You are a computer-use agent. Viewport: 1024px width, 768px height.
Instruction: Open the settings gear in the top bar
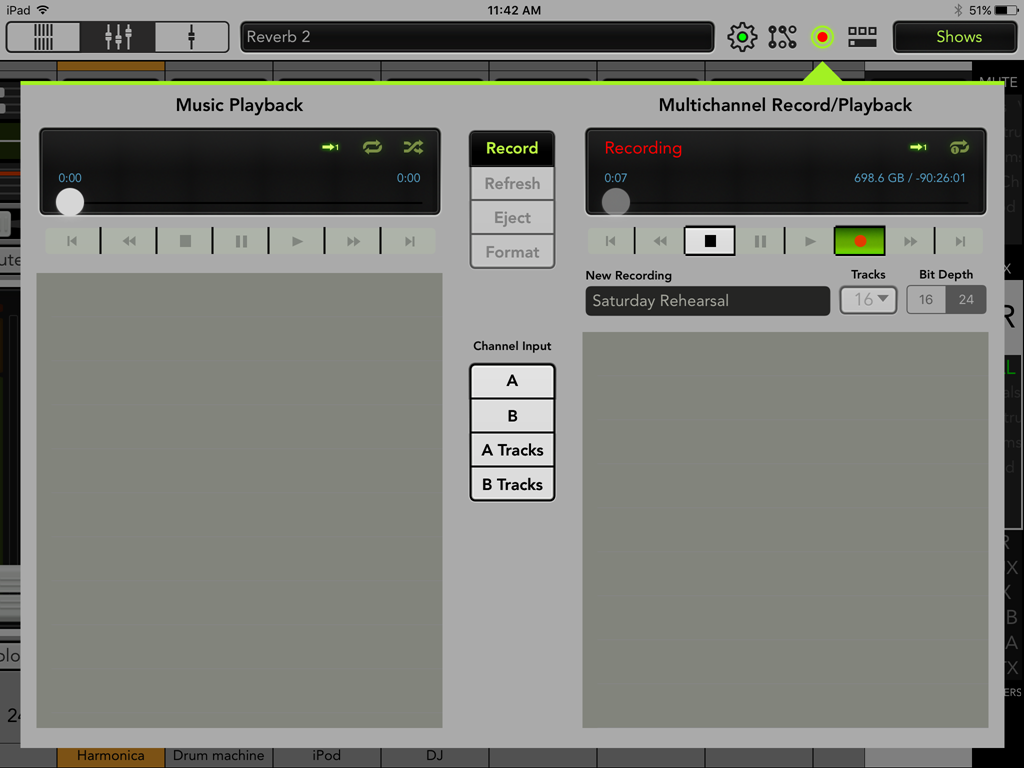(x=742, y=37)
